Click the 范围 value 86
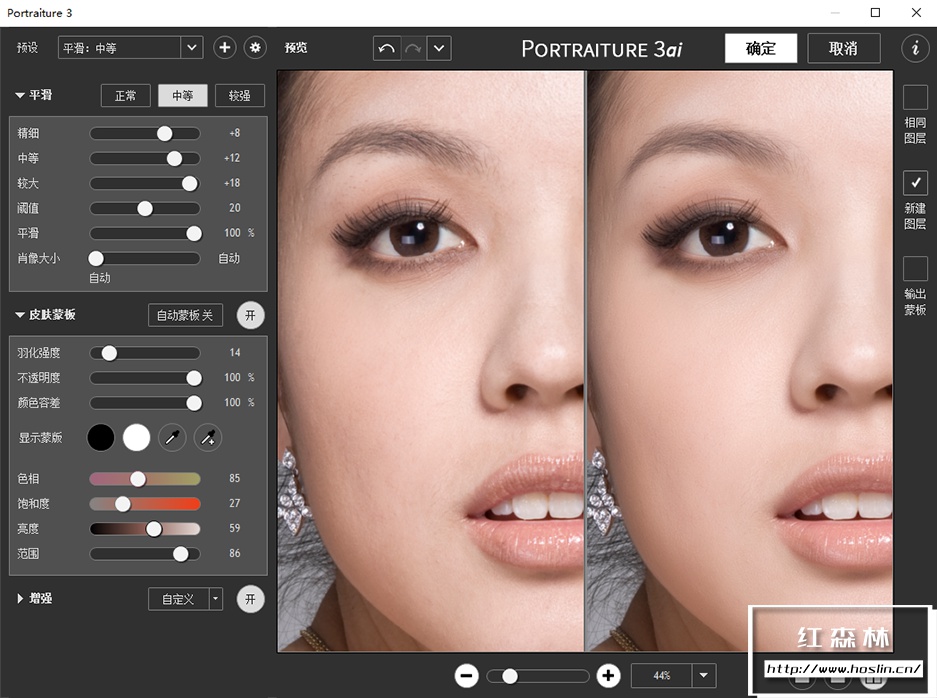Image resolution: width=937 pixels, height=698 pixels. (x=235, y=553)
